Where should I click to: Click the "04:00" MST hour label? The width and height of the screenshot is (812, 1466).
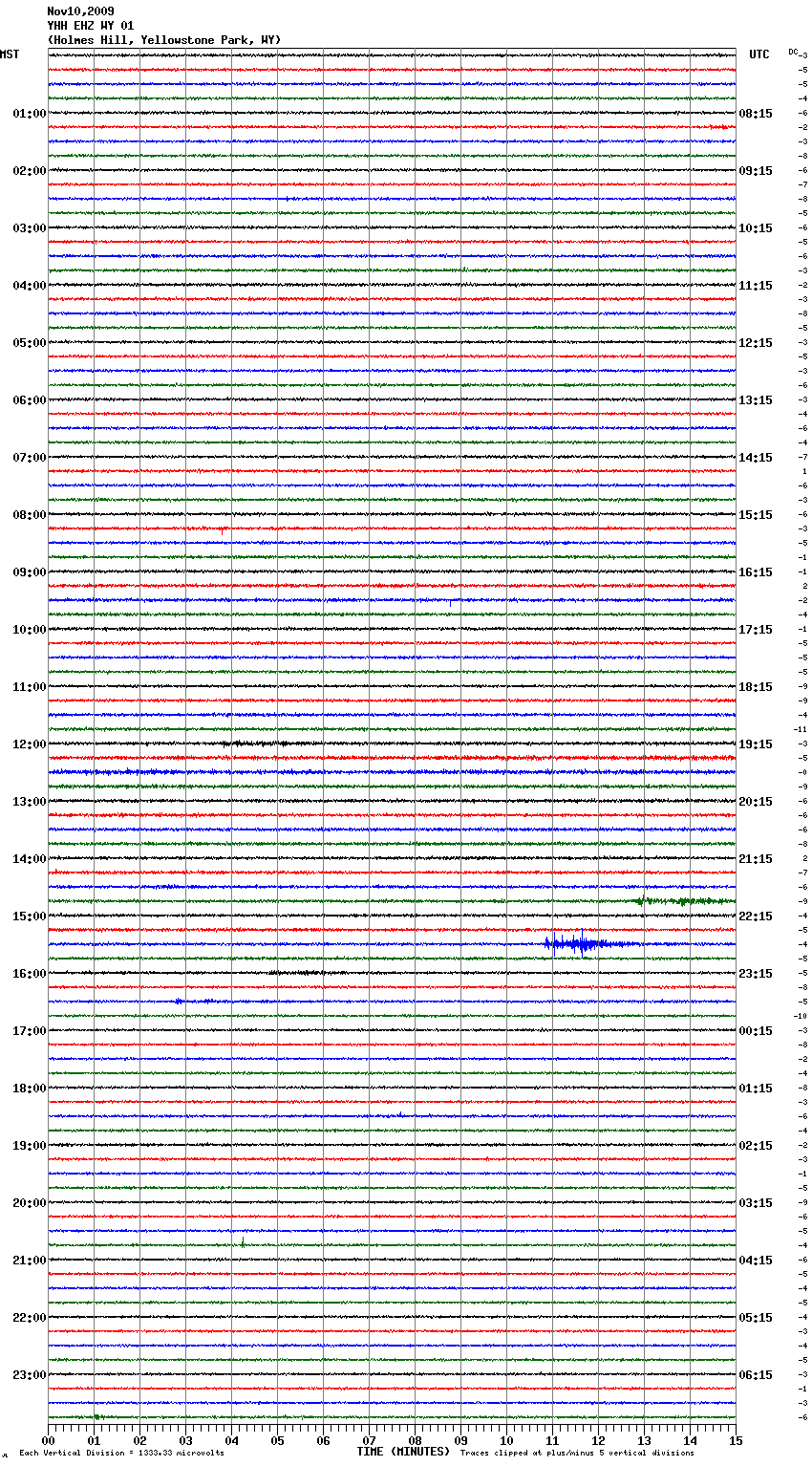tap(30, 286)
